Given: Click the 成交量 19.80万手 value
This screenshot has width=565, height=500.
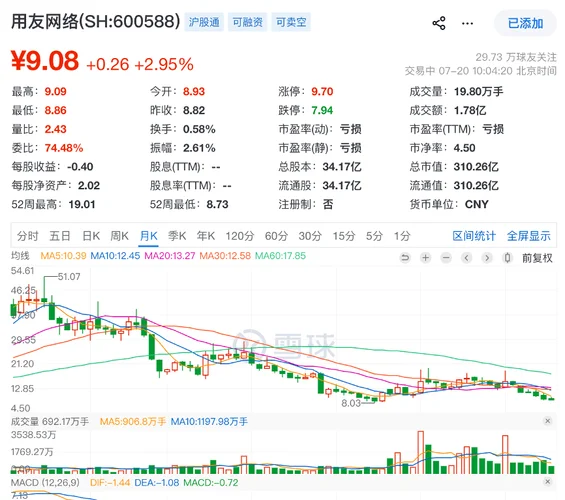Looking at the screenshot, I should coord(479,91).
